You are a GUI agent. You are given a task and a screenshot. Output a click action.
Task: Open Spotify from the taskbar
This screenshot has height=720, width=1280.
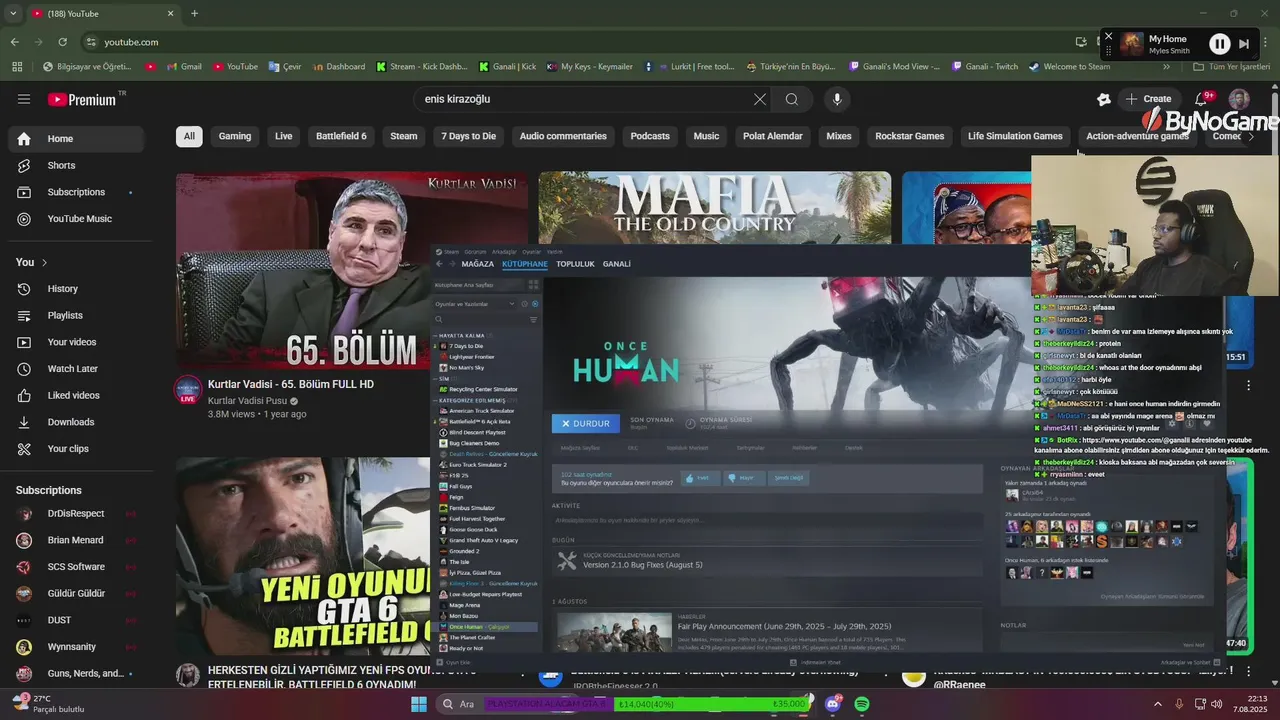862,704
